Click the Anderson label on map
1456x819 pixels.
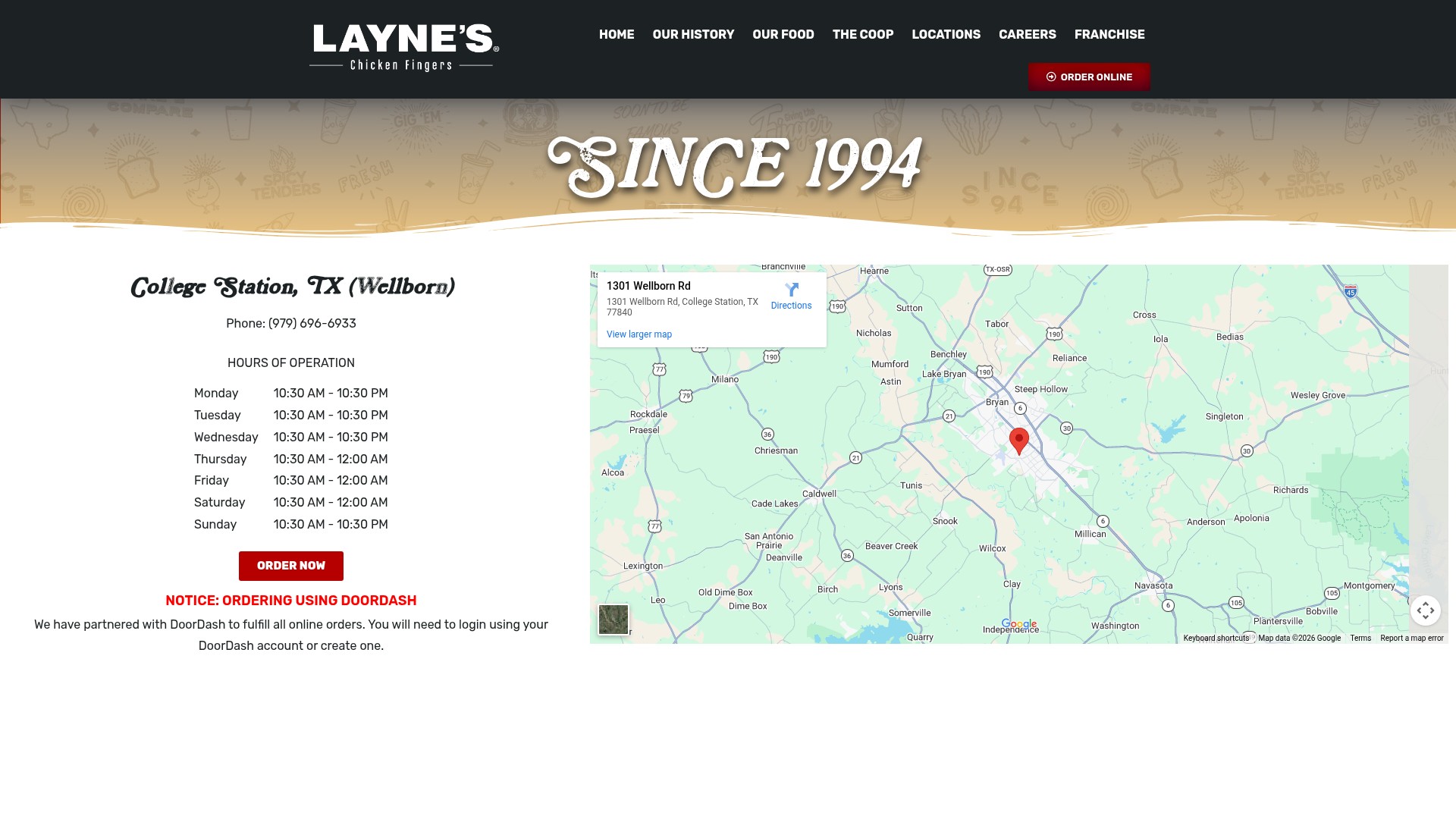click(1206, 522)
